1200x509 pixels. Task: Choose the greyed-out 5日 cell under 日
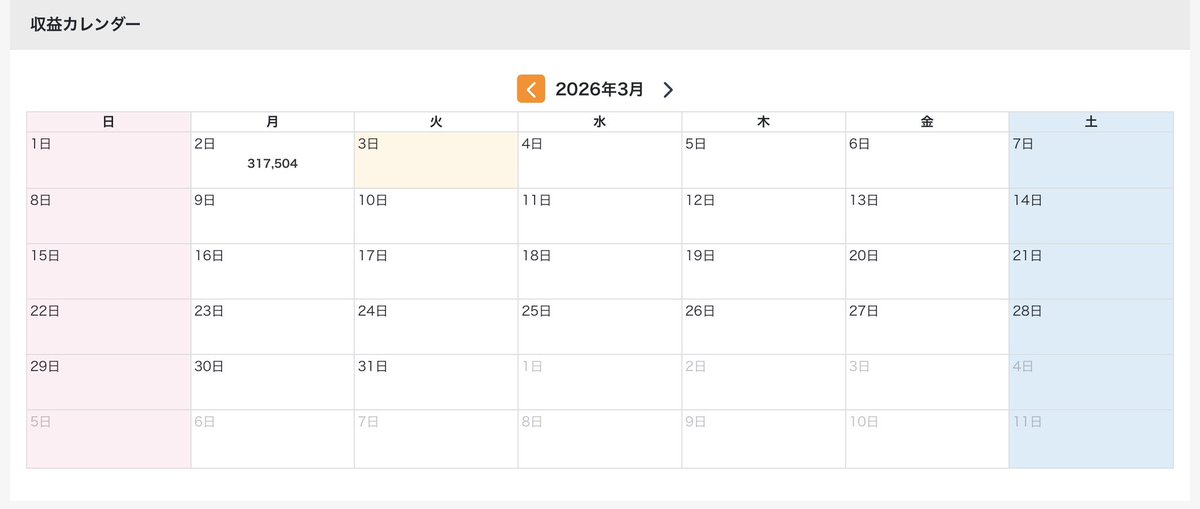pyautogui.click(x=109, y=439)
